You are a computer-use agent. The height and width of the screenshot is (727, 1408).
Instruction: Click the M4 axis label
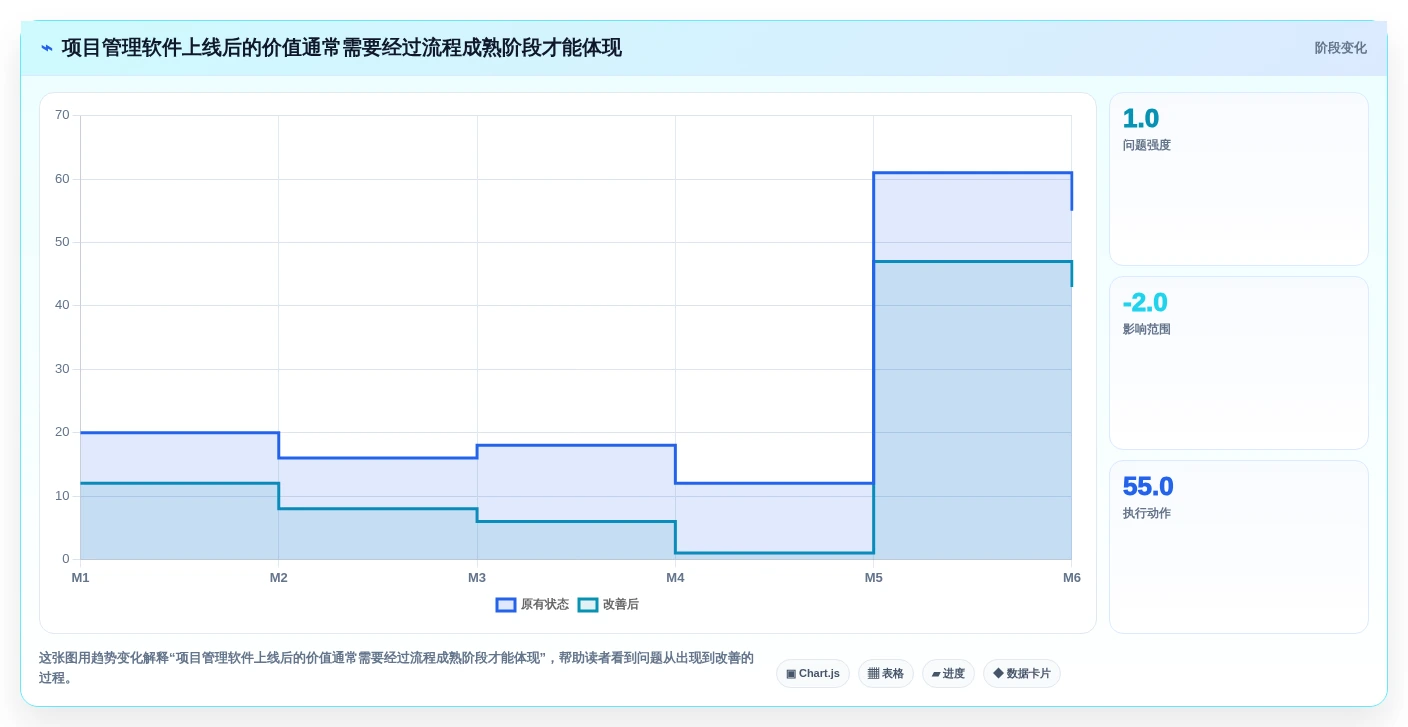[675, 577]
